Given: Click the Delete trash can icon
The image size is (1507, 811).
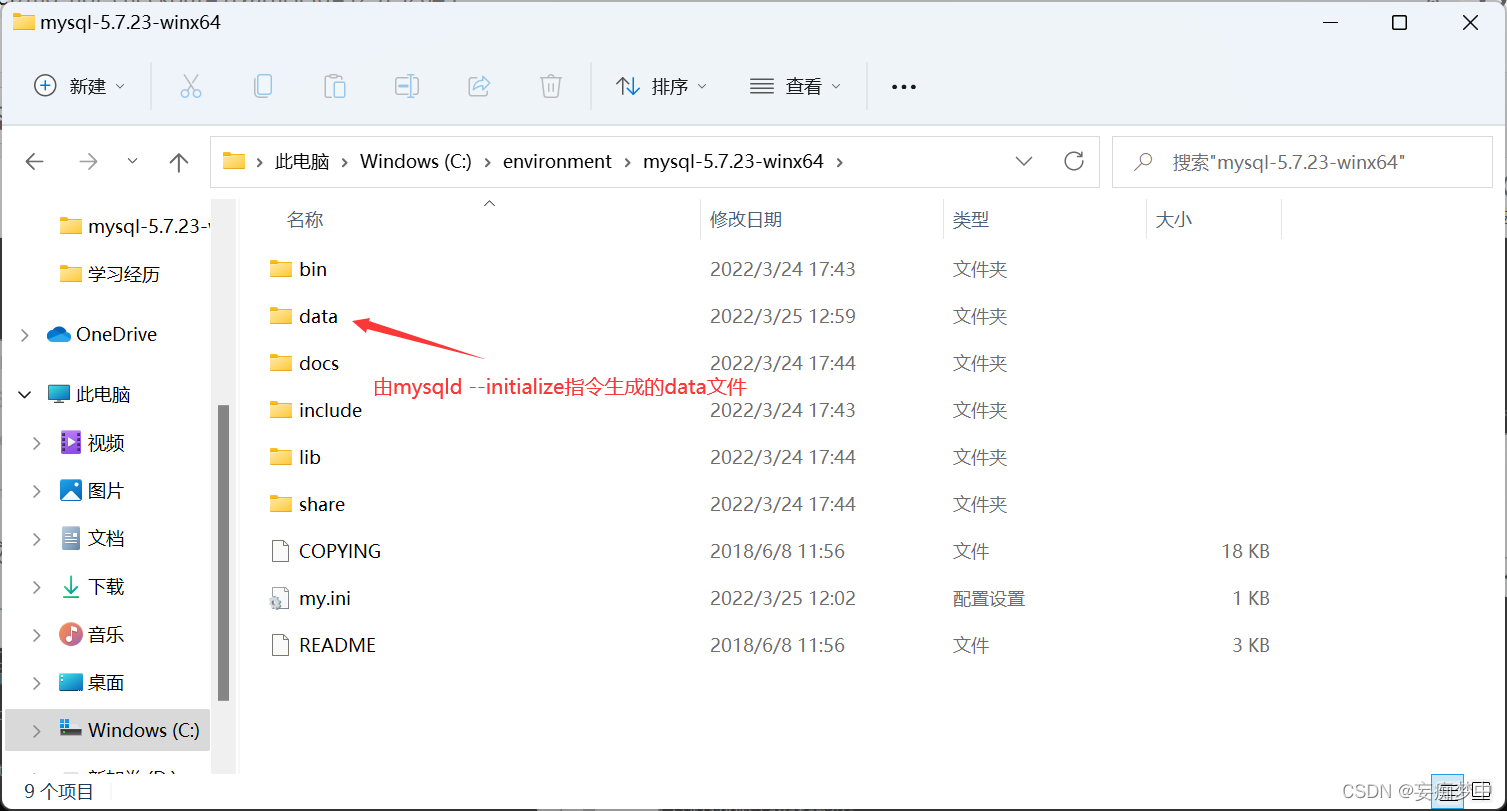Looking at the screenshot, I should coord(551,86).
